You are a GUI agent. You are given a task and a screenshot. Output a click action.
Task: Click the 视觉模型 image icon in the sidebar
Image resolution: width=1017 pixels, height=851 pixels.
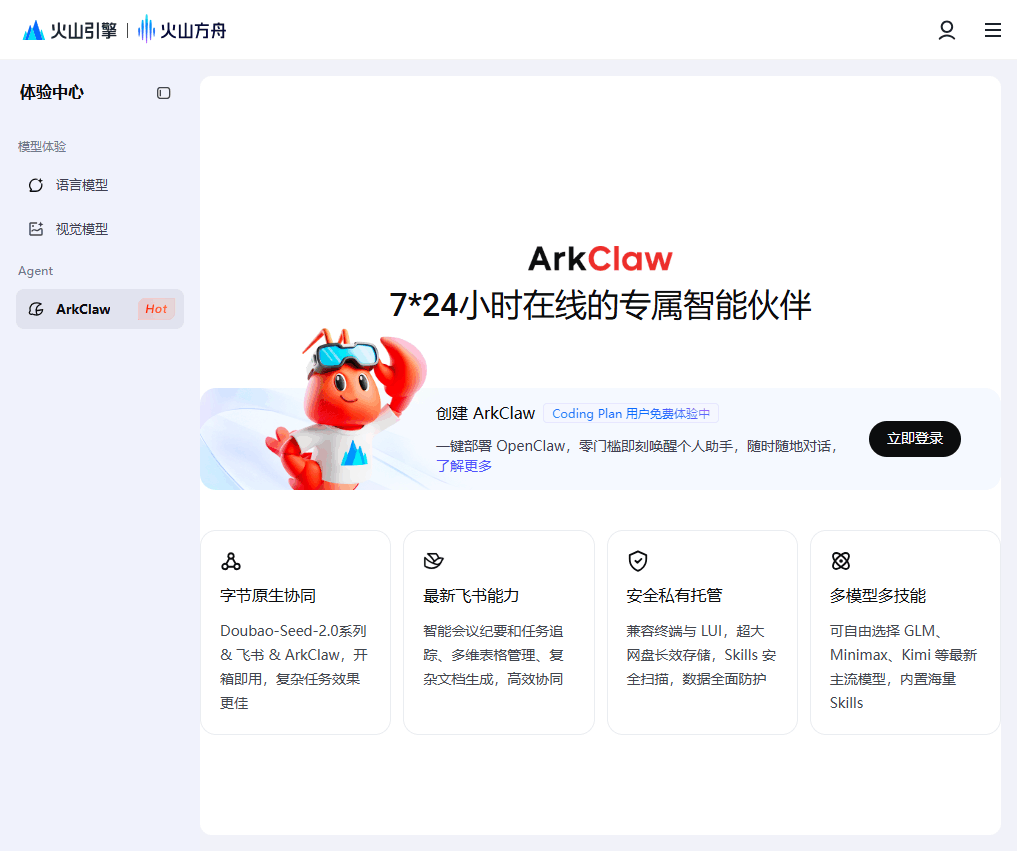click(36, 229)
